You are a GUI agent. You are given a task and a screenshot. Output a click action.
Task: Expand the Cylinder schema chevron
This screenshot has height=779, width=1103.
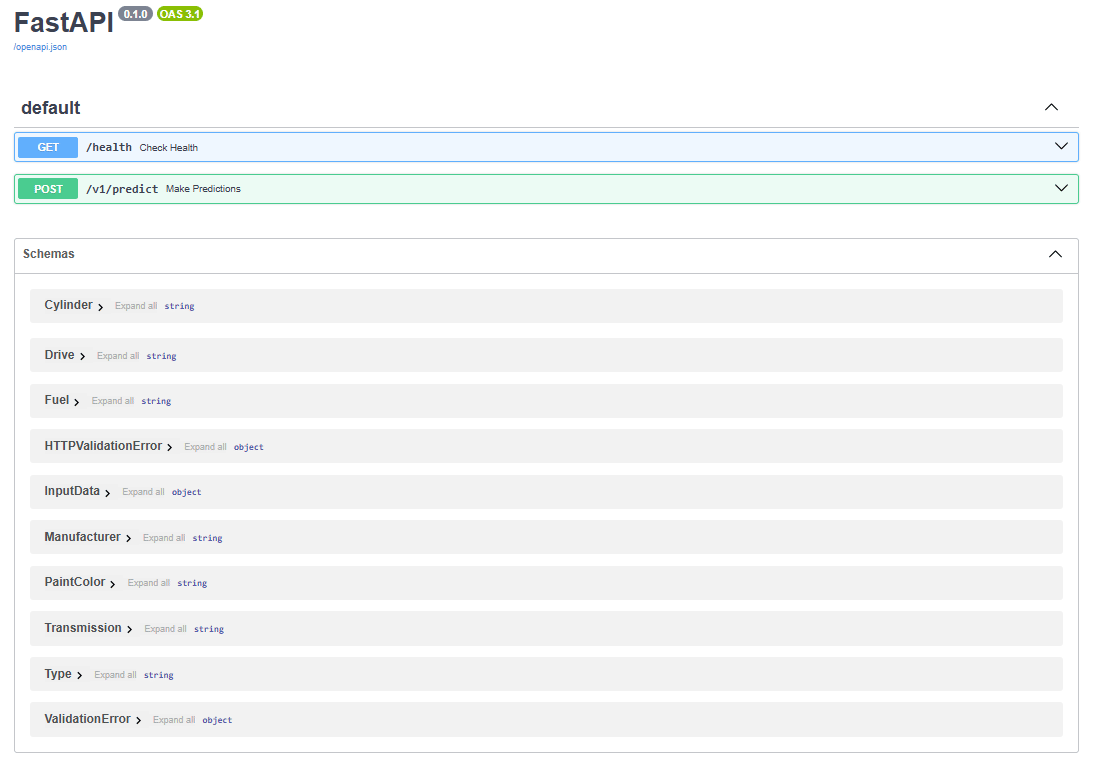click(x=101, y=307)
